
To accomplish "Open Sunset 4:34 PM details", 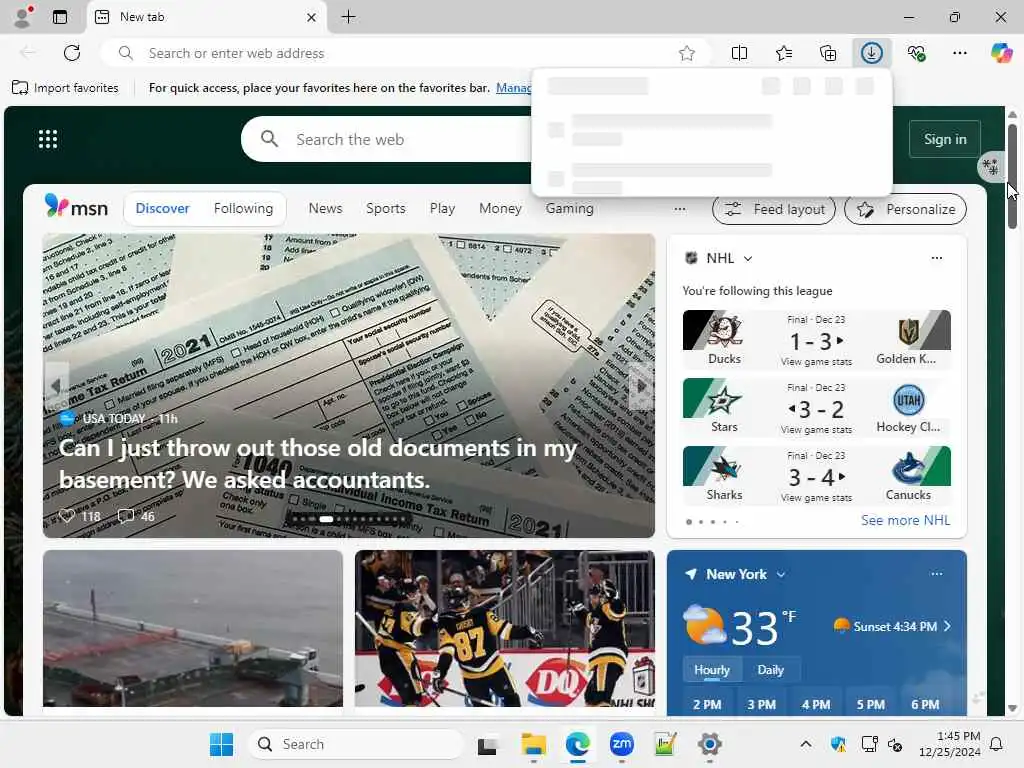I will pyautogui.click(x=893, y=626).
